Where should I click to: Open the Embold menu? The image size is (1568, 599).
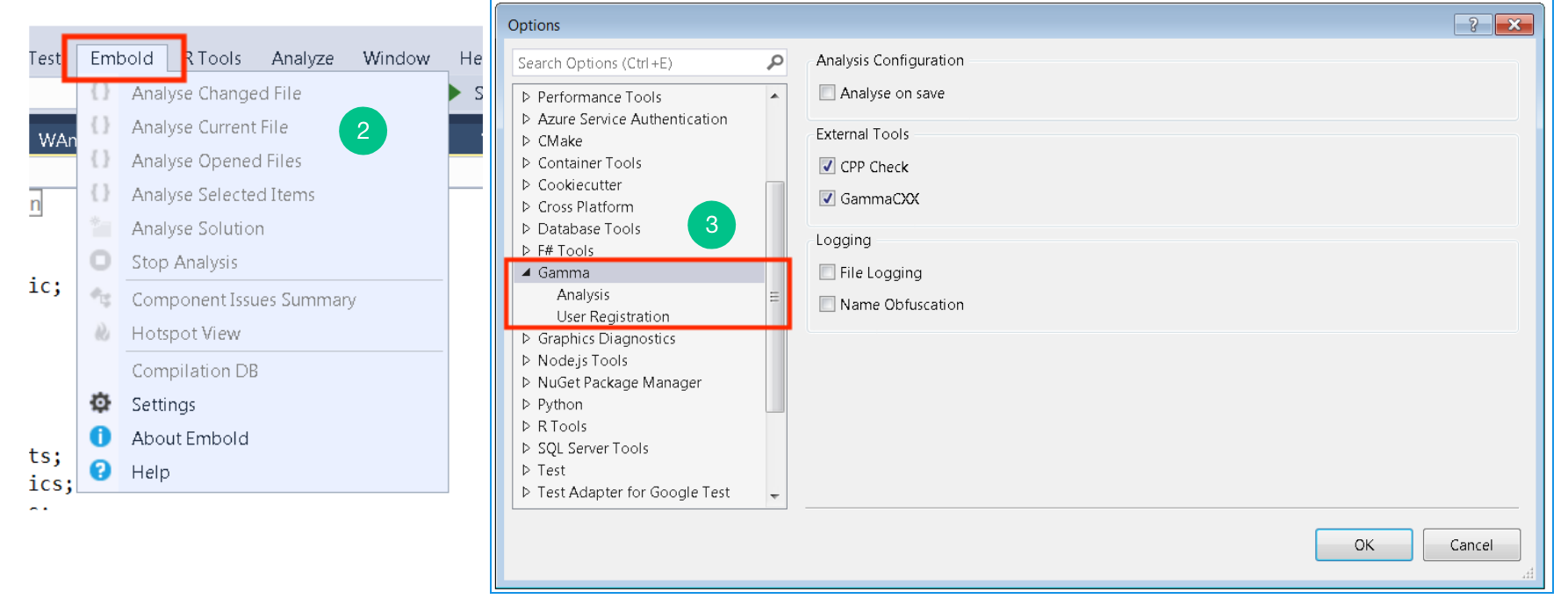122,58
